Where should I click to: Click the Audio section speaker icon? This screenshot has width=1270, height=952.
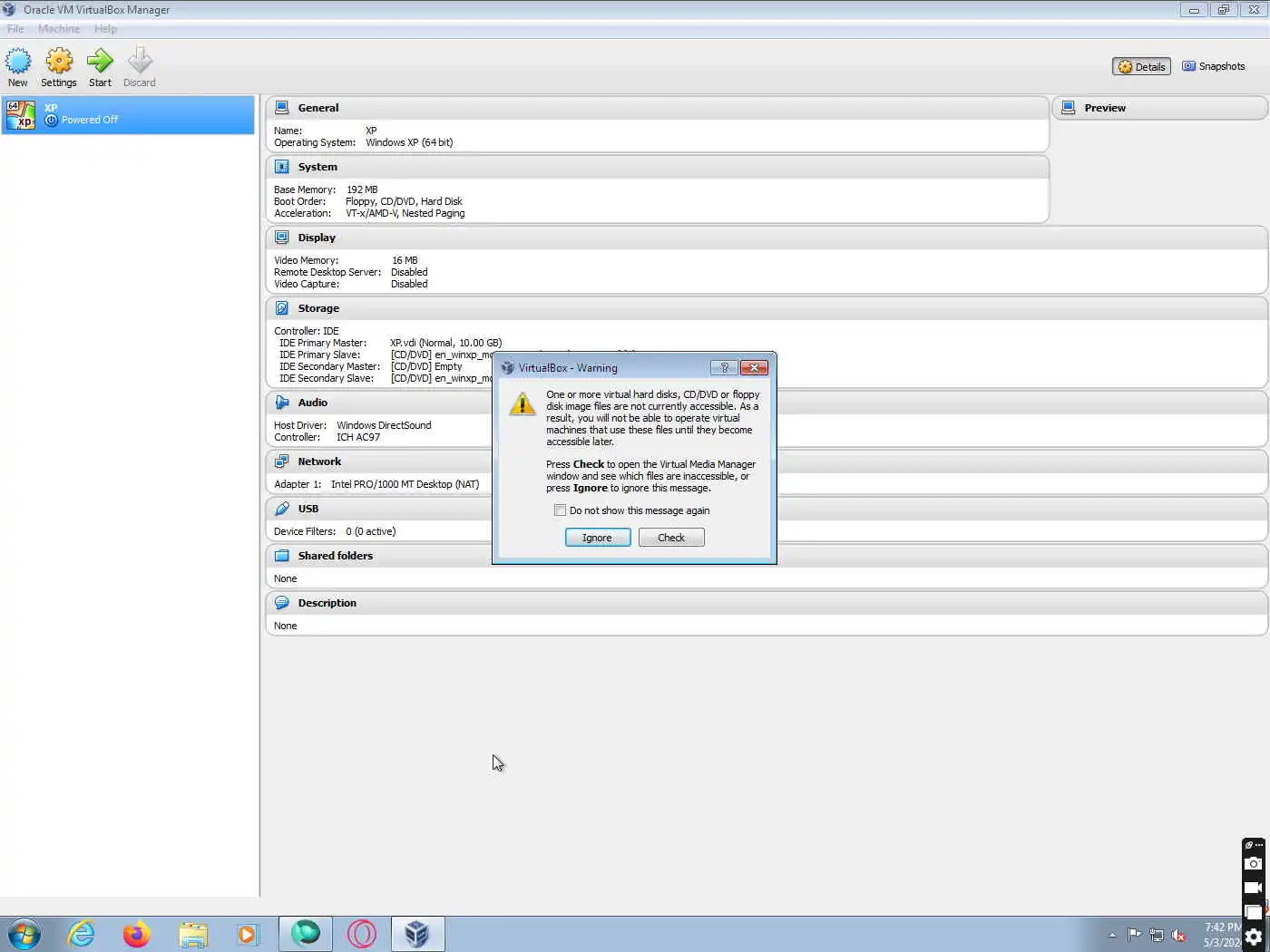point(282,403)
